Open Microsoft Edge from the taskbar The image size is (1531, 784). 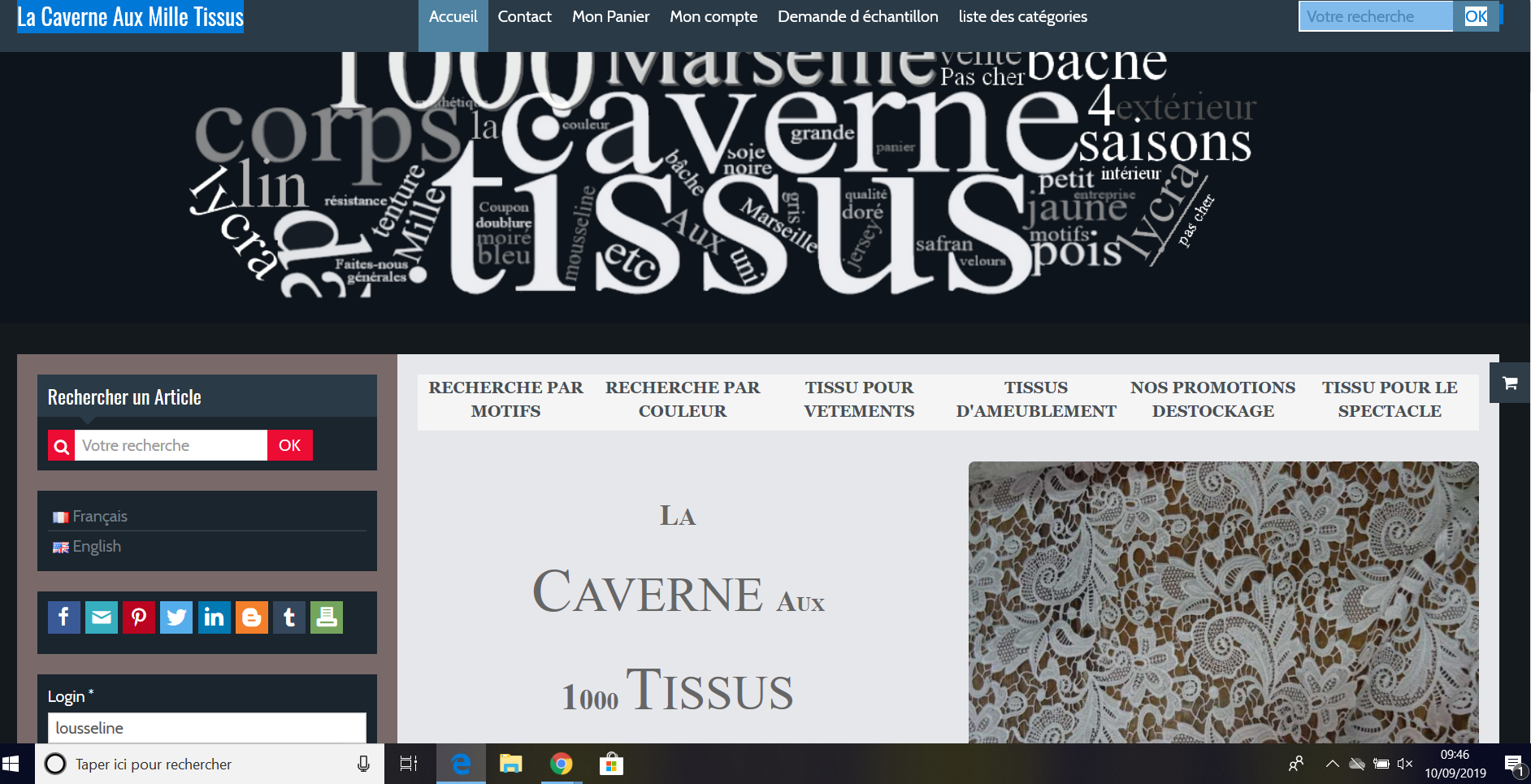coord(461,764)
